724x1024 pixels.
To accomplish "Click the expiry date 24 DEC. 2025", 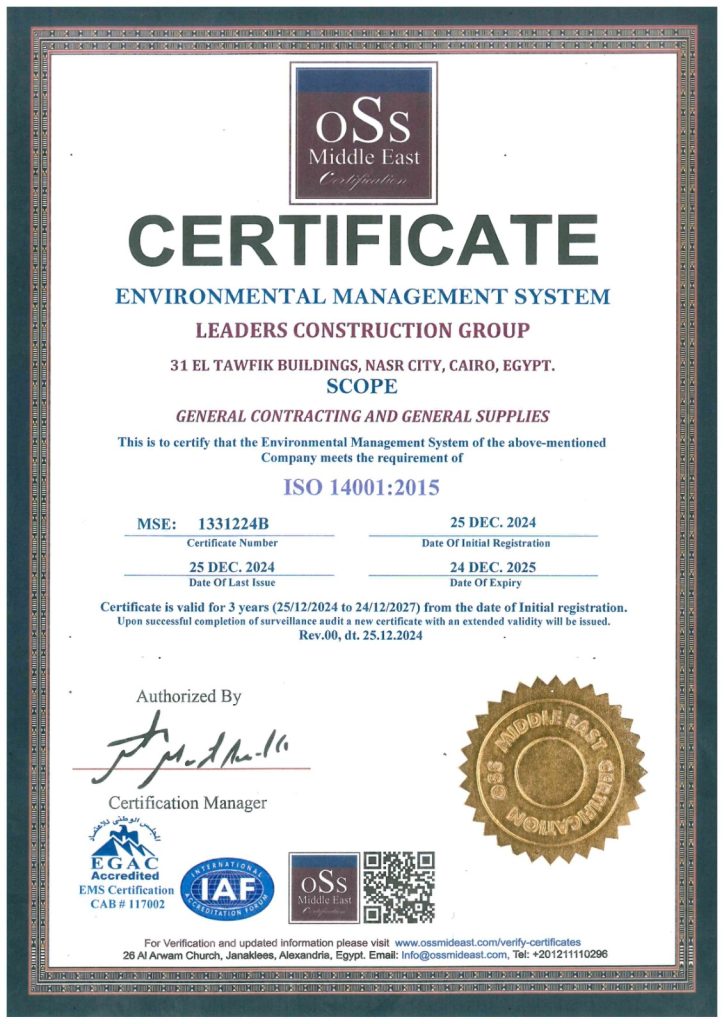I will click(x=493, y=567).
